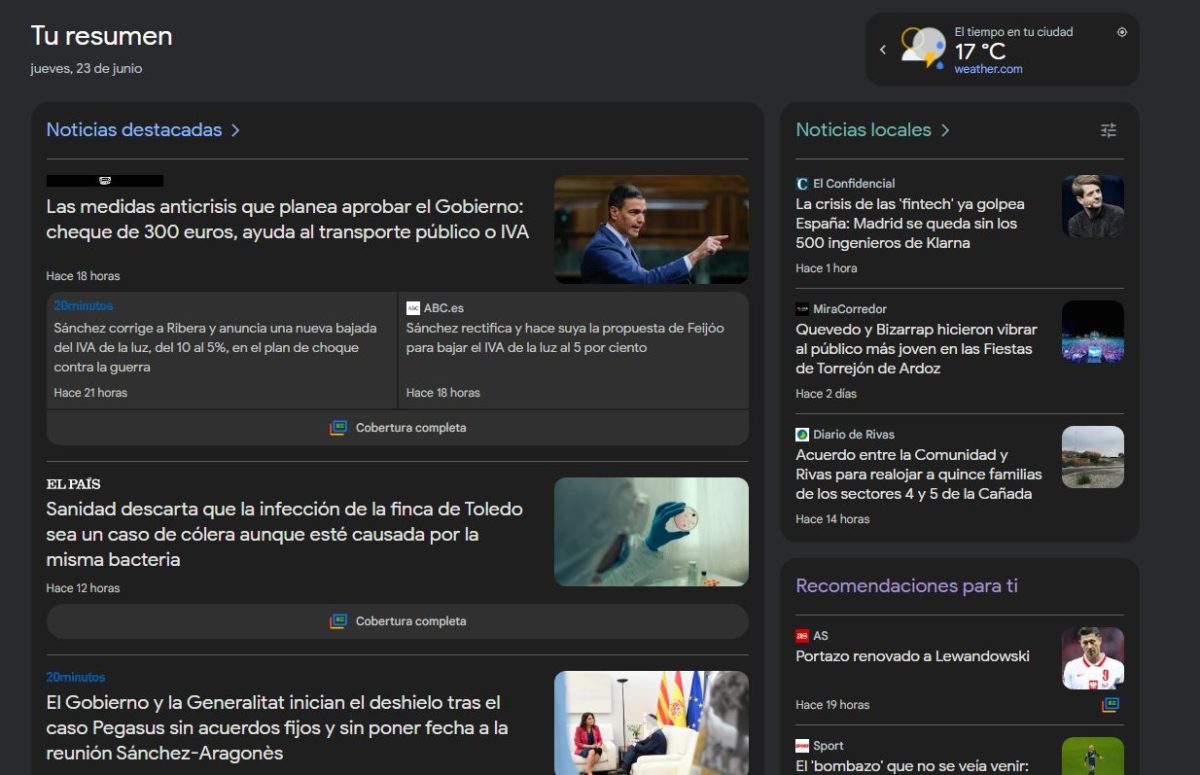Click the location target icon in weather widget

pos(1121,32)
